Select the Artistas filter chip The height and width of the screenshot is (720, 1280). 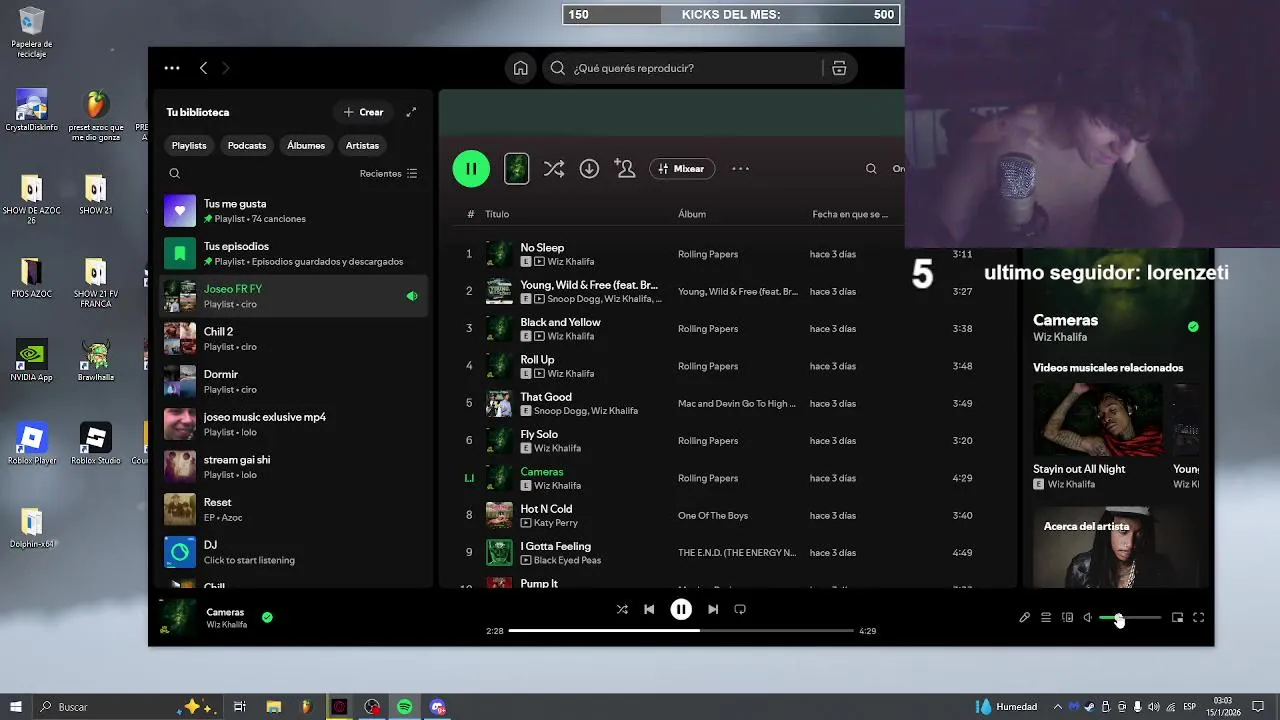point(362,145)
